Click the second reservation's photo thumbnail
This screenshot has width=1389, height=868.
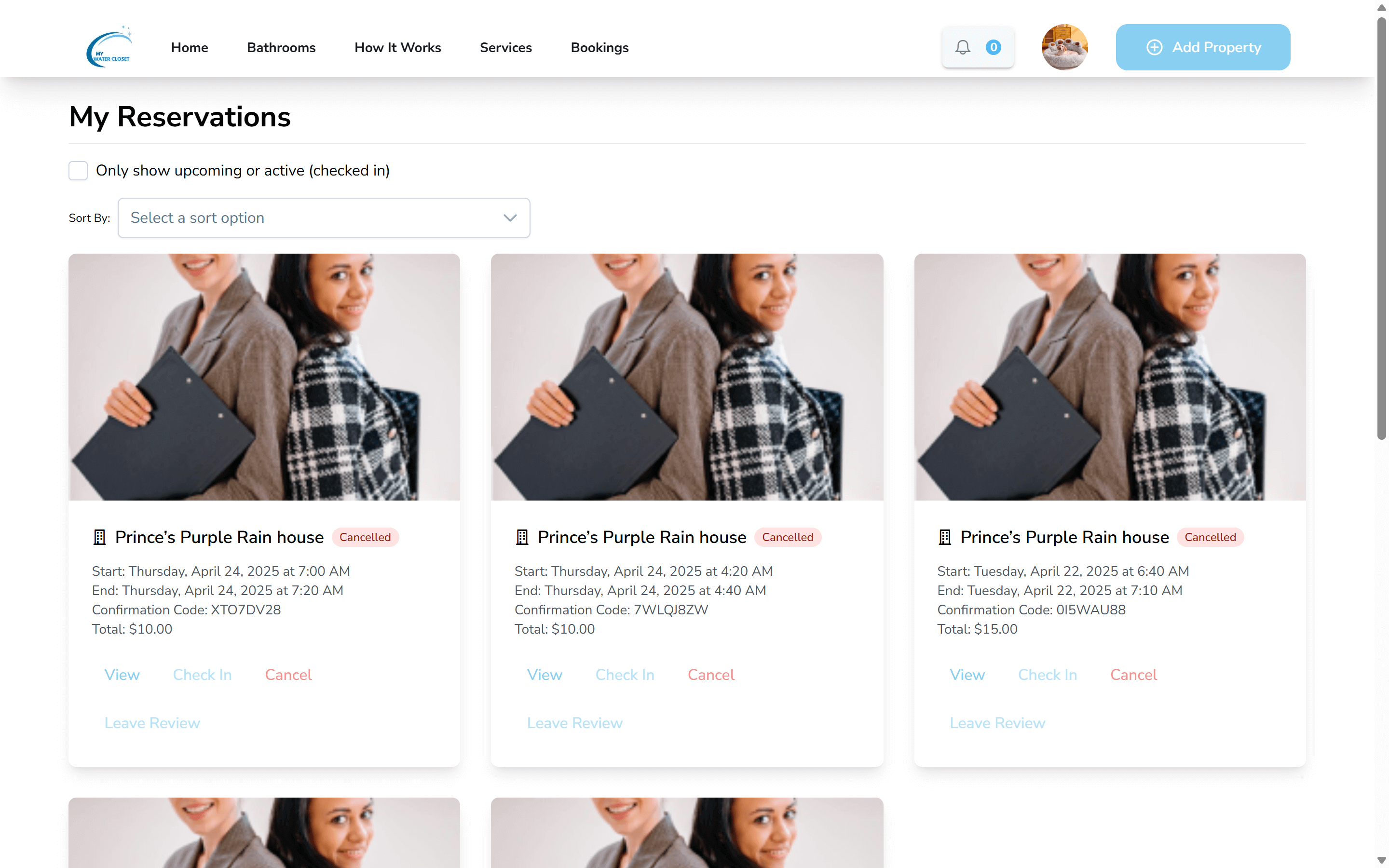coord(686,377)
